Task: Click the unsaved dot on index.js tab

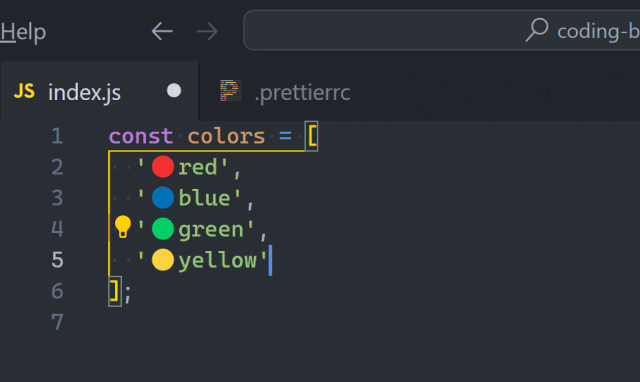Action: pyautogui.click(x=174, y=91)
